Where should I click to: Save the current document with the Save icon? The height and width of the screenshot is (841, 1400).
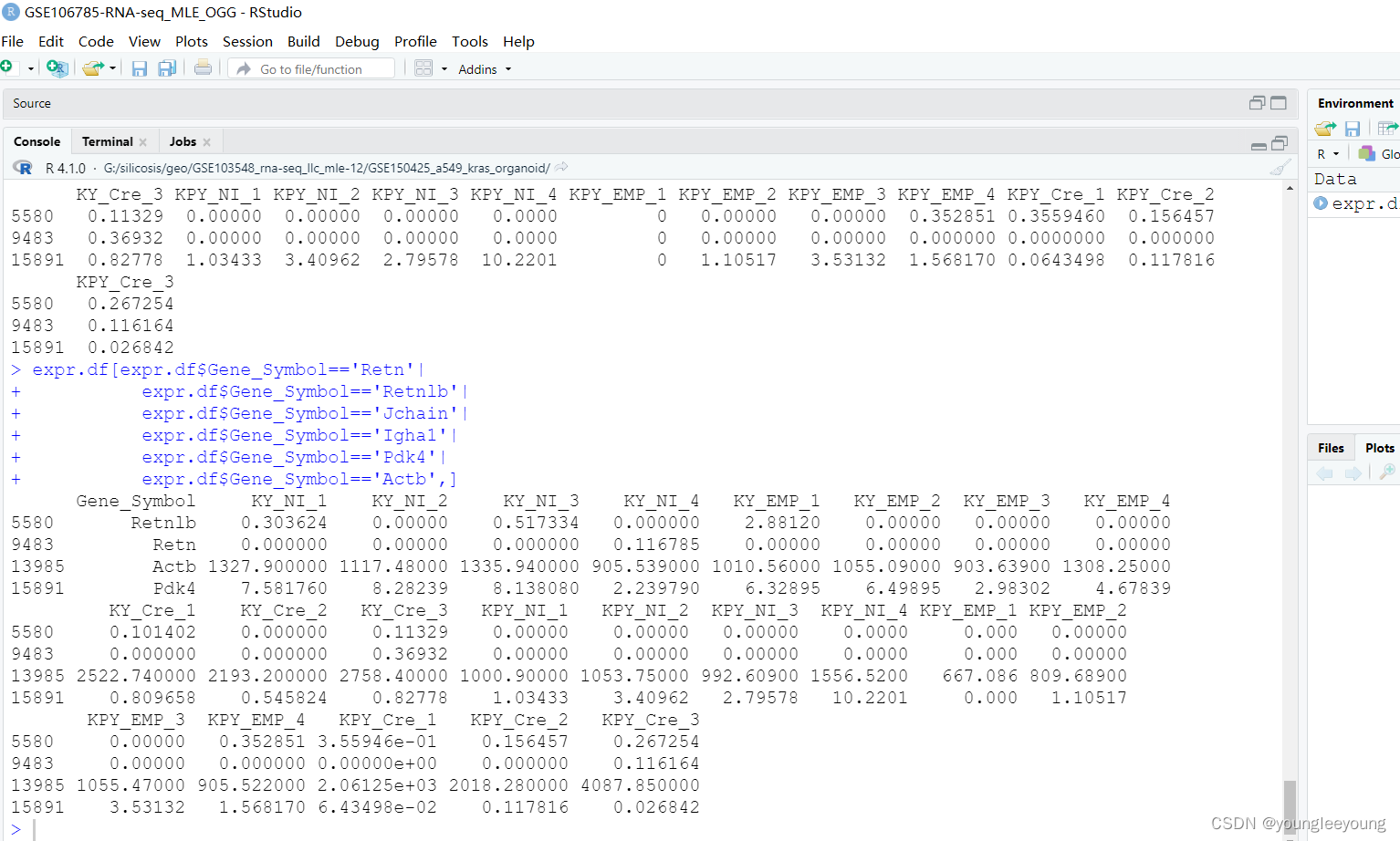139,67
